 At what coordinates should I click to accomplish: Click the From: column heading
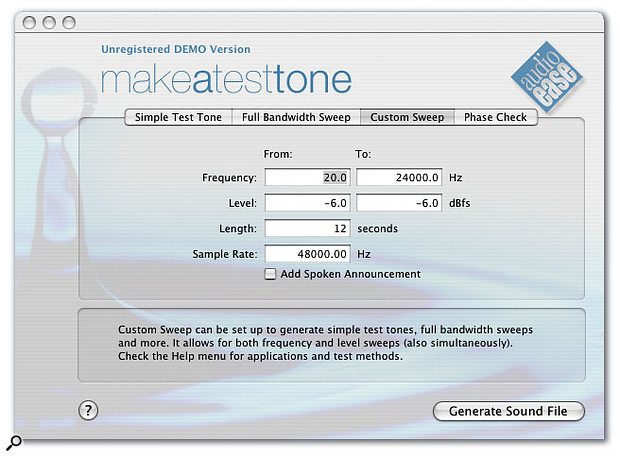278,154
